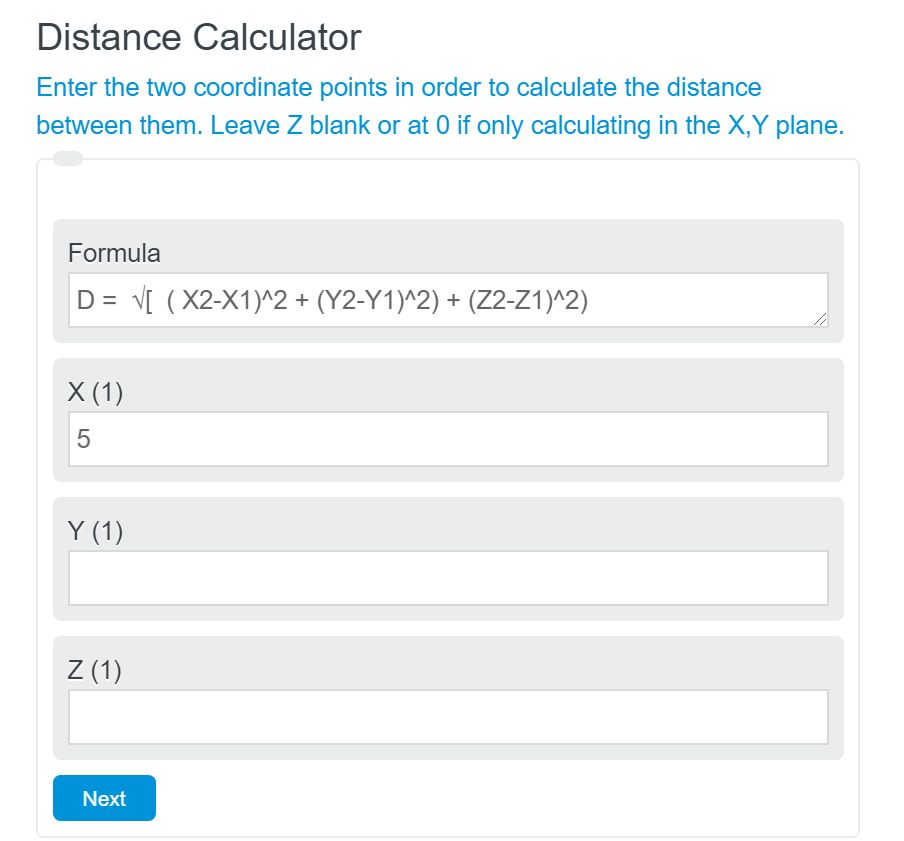904x841 pixels.
Task: Select the Z (1) text box
Action: pos(448,717)
